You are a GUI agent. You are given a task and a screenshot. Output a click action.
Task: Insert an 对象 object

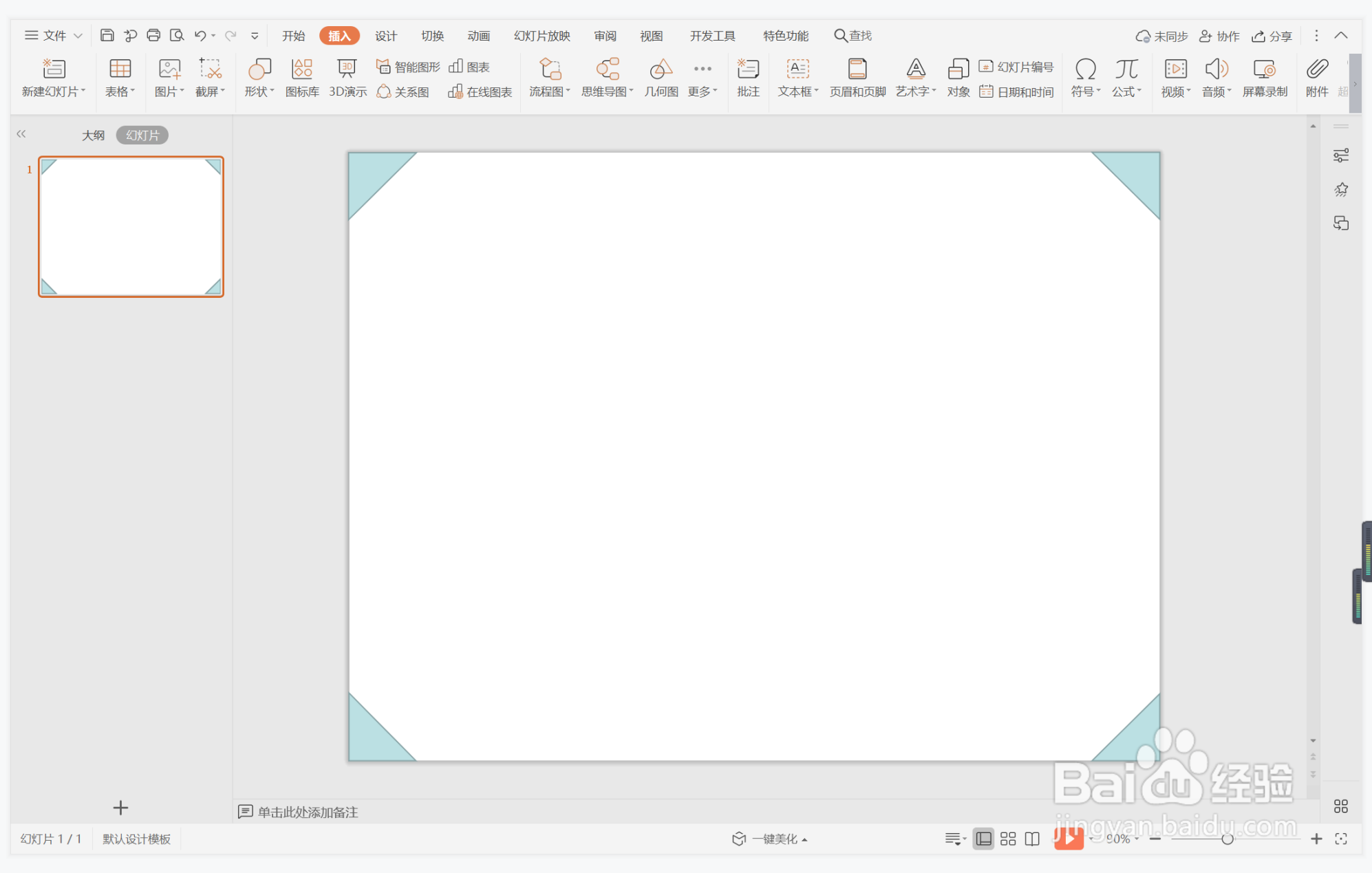pos(958,78)
